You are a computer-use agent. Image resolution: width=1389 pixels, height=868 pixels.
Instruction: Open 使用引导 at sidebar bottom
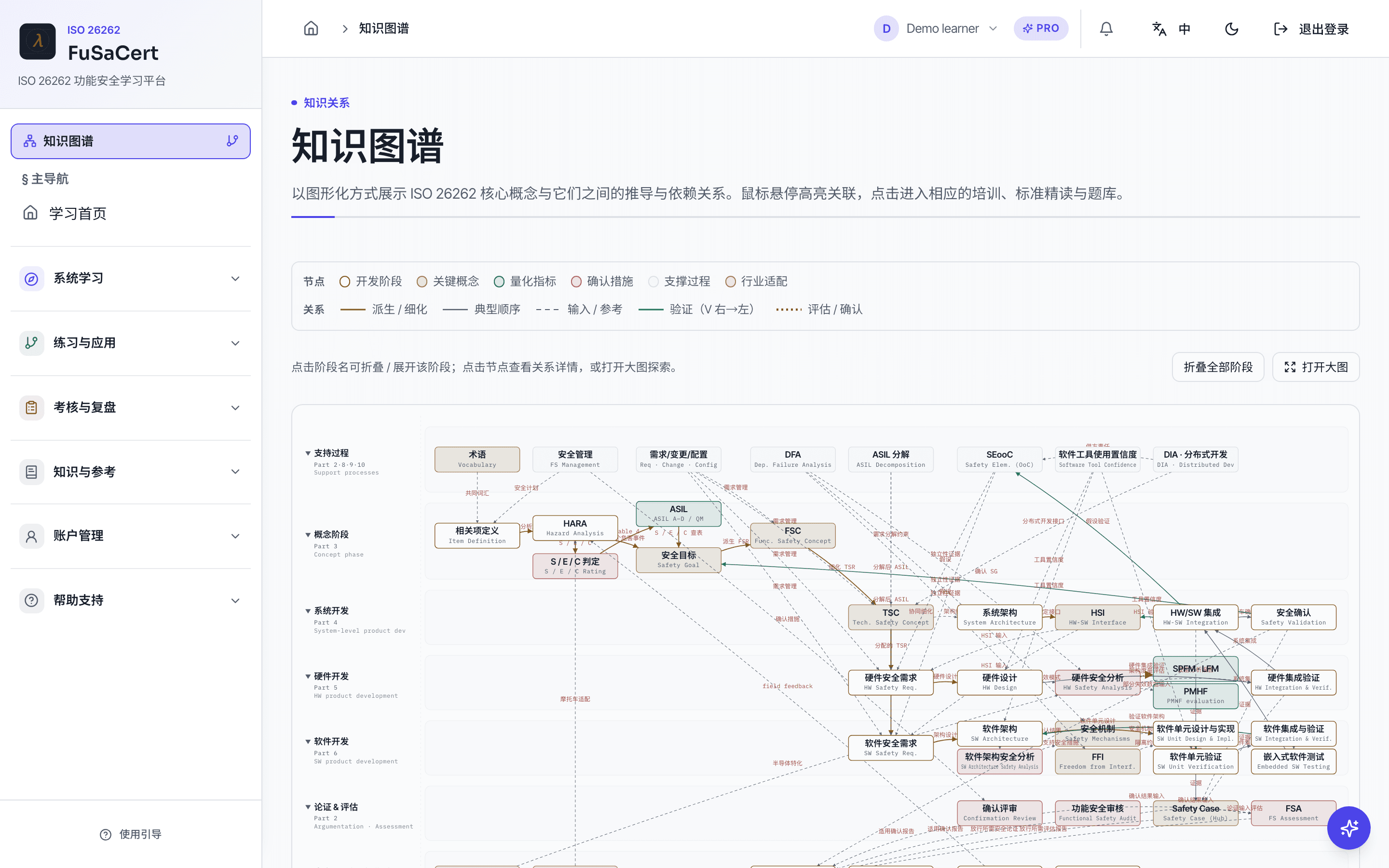point(131,834)
